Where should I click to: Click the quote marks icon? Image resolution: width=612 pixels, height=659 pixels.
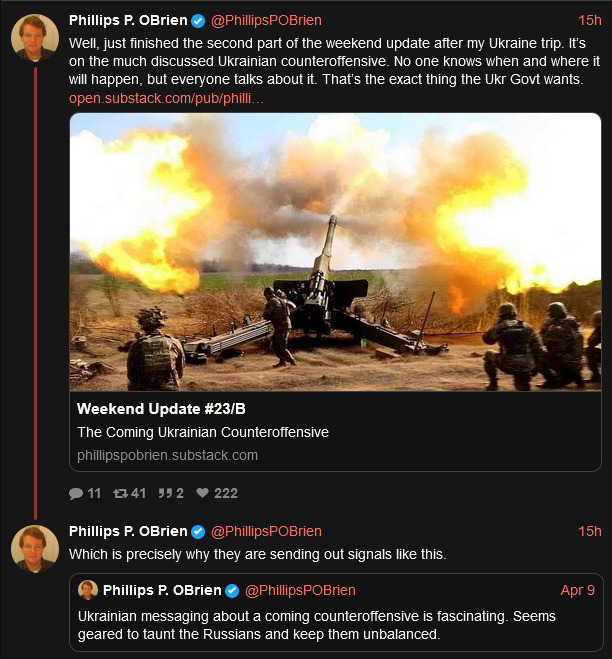166,493
